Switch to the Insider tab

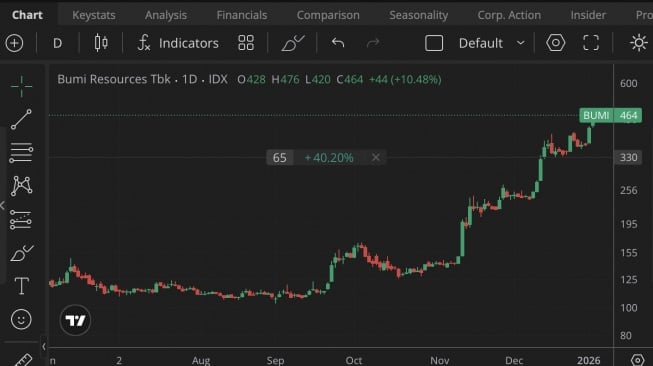588,15
